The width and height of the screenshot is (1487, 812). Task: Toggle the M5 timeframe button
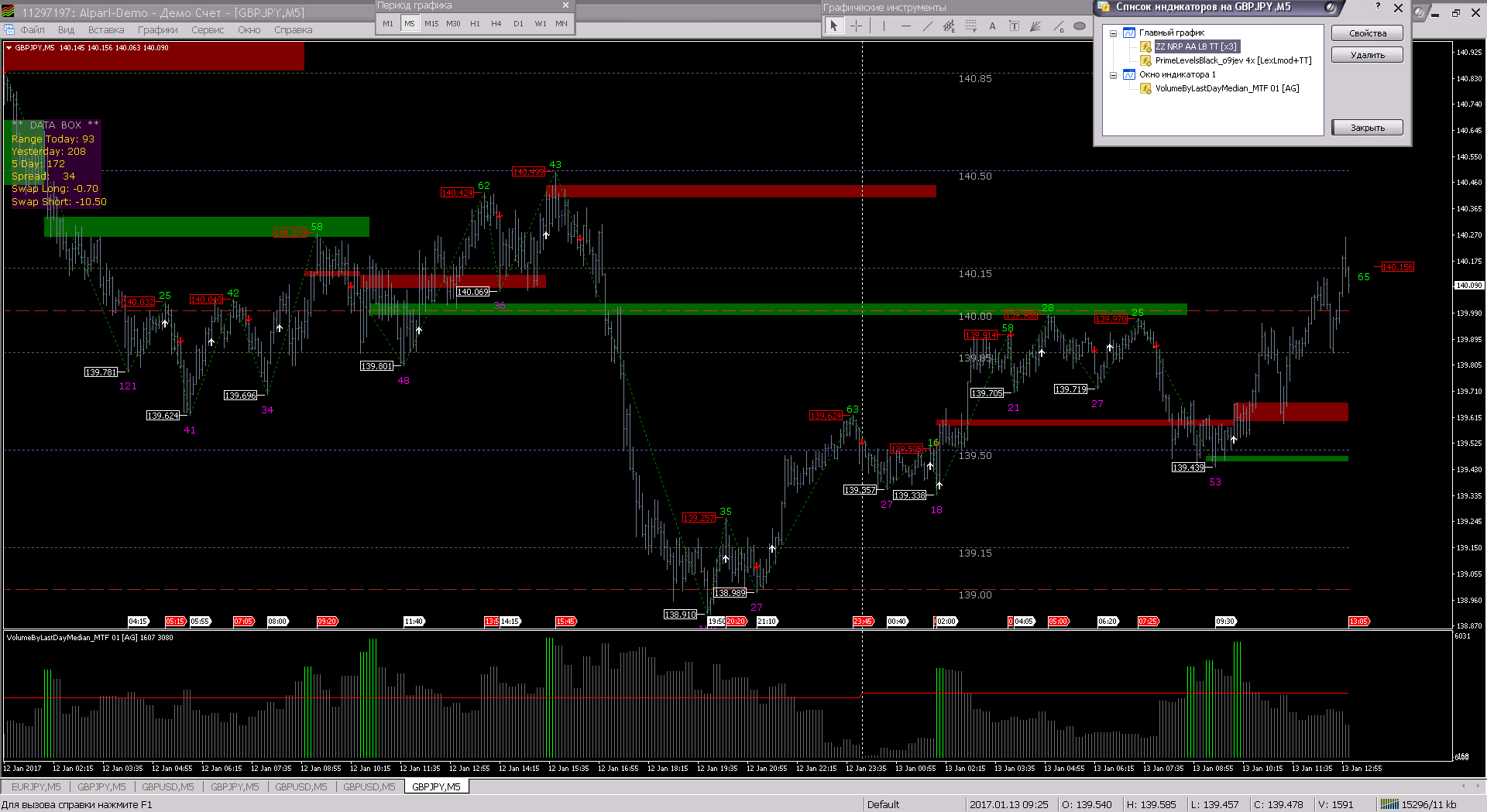(410, 23)
